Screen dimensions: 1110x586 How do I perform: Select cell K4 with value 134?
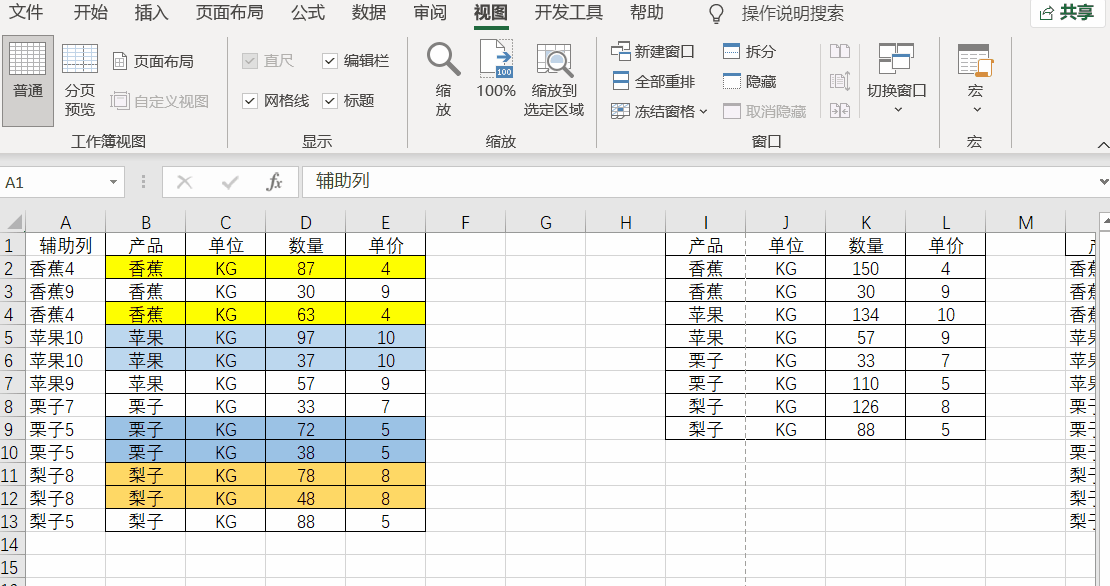click(865, 314)
